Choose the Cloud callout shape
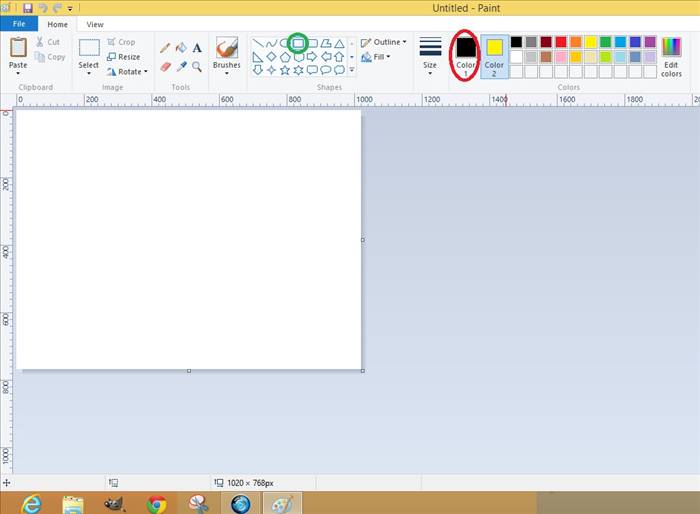The width and height of the screenshot is (700, 514). coord(339,70)
